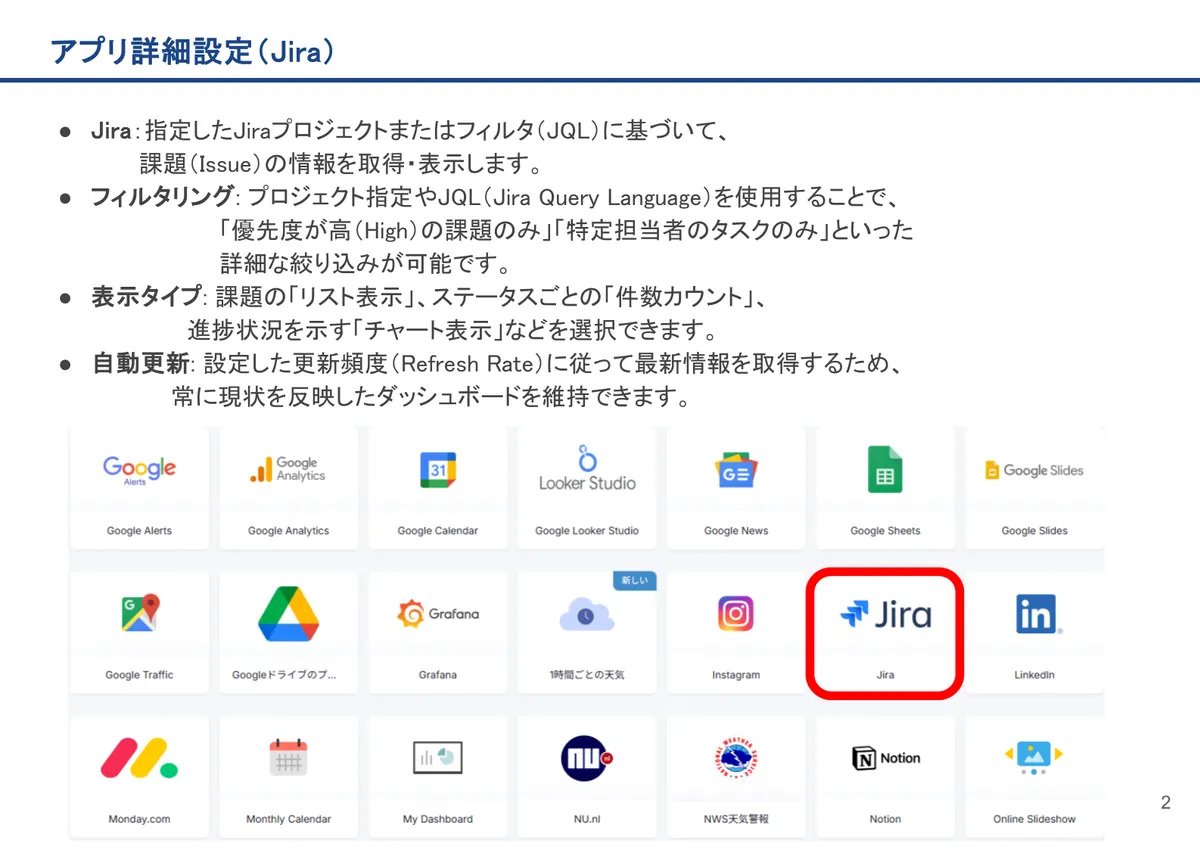Open the Google Looker Studio icon
1200x849 pixels.
click(x=587, y=469)
